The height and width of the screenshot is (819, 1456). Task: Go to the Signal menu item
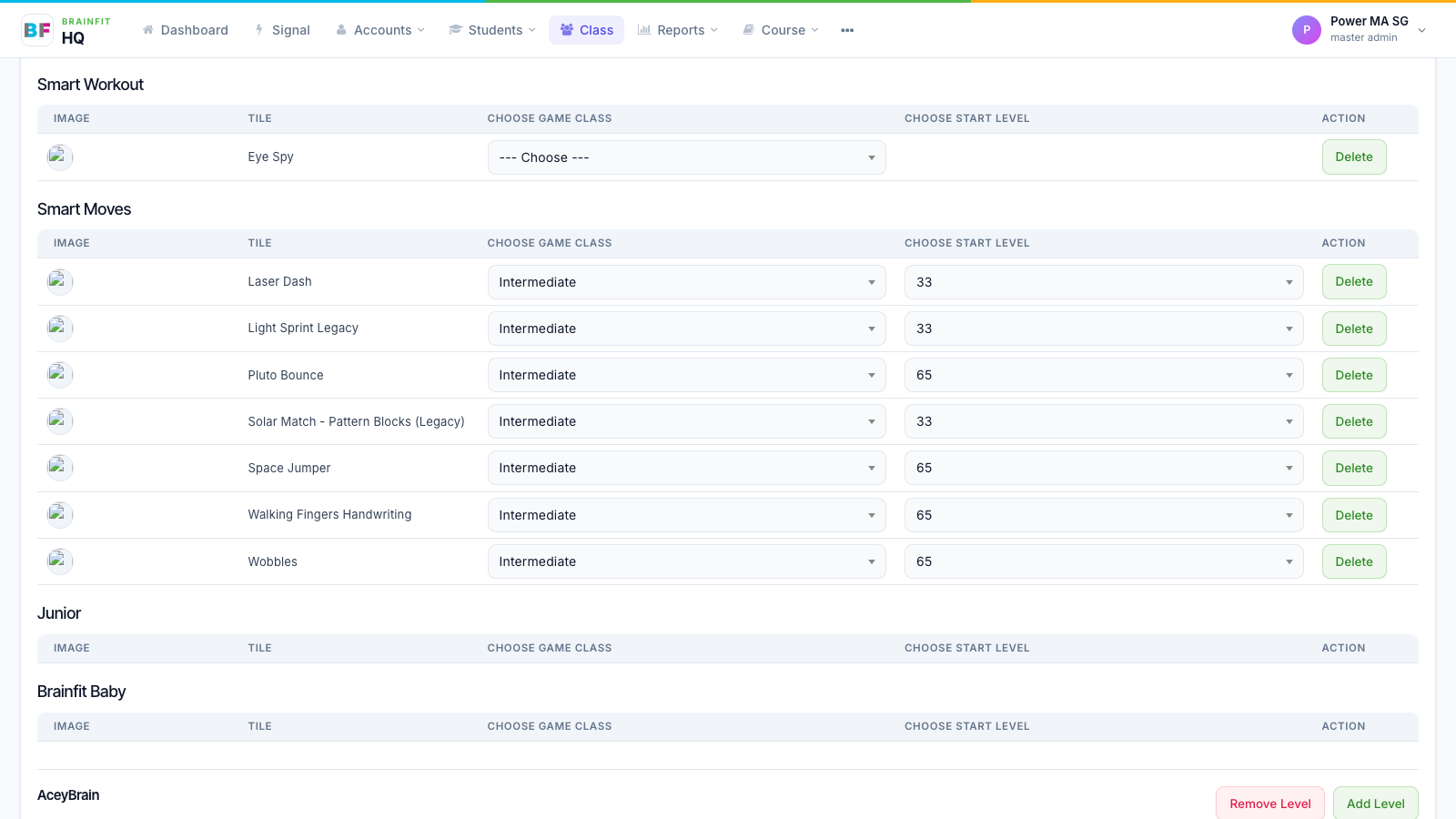[282, 30]
